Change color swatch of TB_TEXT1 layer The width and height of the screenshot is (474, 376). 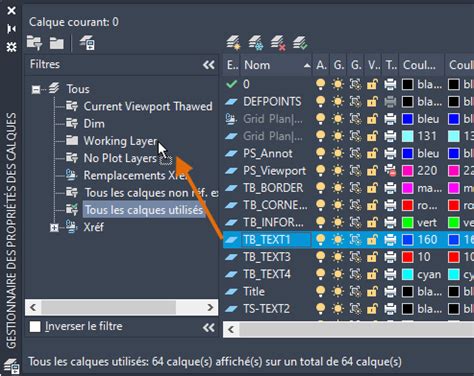[407, 240]
